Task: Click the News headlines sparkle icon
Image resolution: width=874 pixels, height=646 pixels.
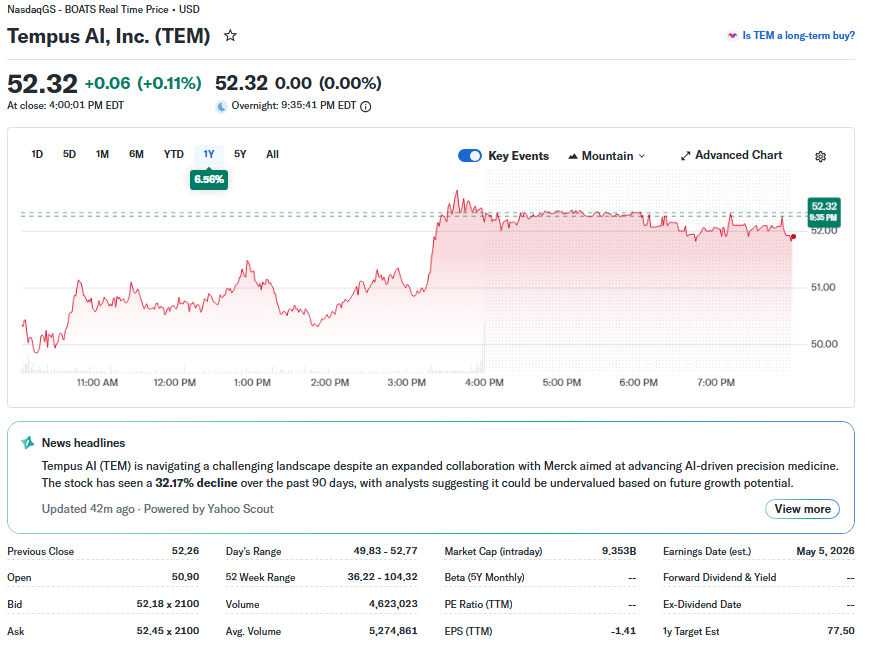Action: click(27, 443)
